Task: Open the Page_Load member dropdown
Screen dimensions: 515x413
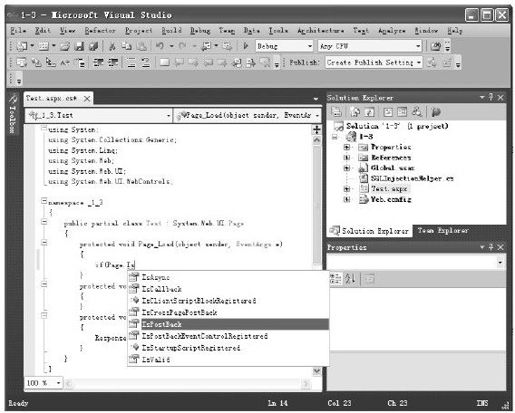Action: tap(248, 115)
